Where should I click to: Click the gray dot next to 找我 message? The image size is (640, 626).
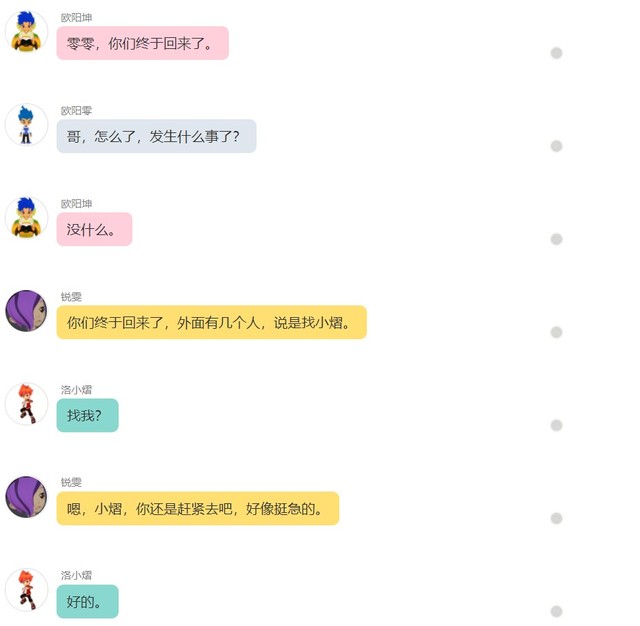[x=556, y=425]
